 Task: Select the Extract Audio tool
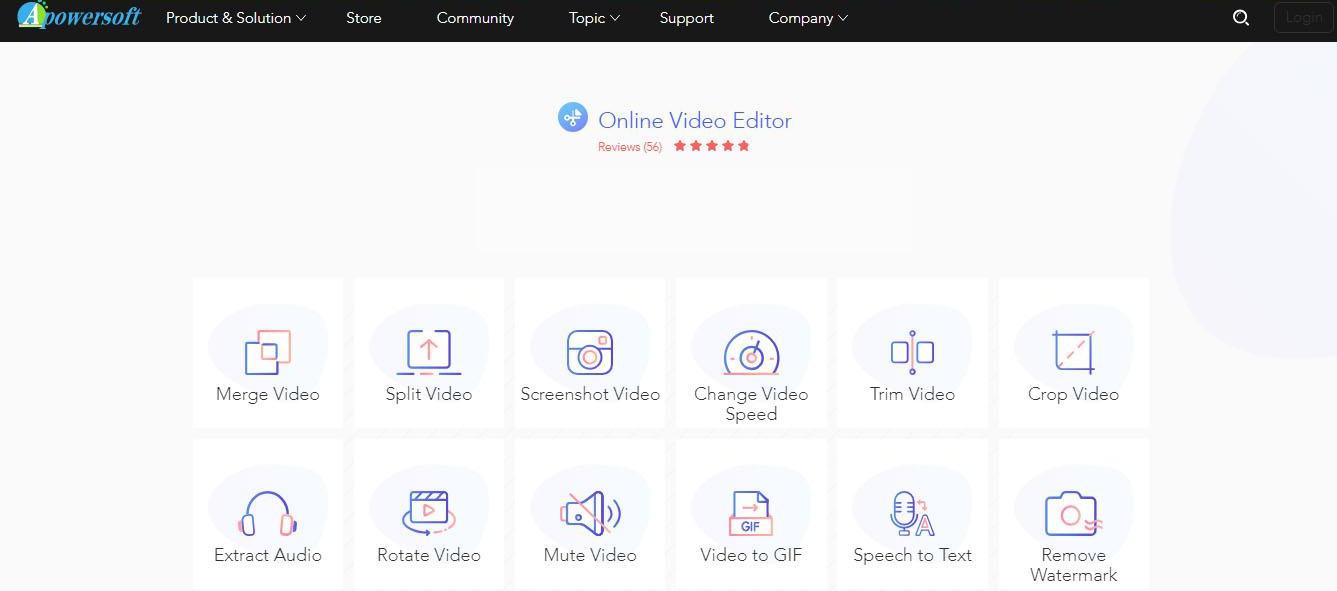point(267,513)
